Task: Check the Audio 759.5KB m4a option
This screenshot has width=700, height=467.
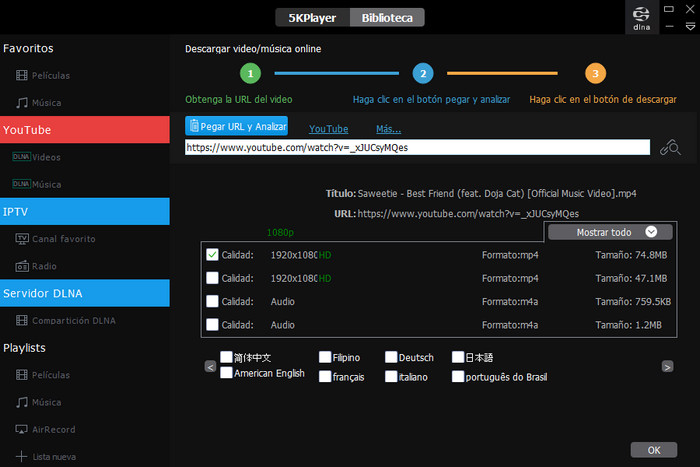Action: click(212, 301)
